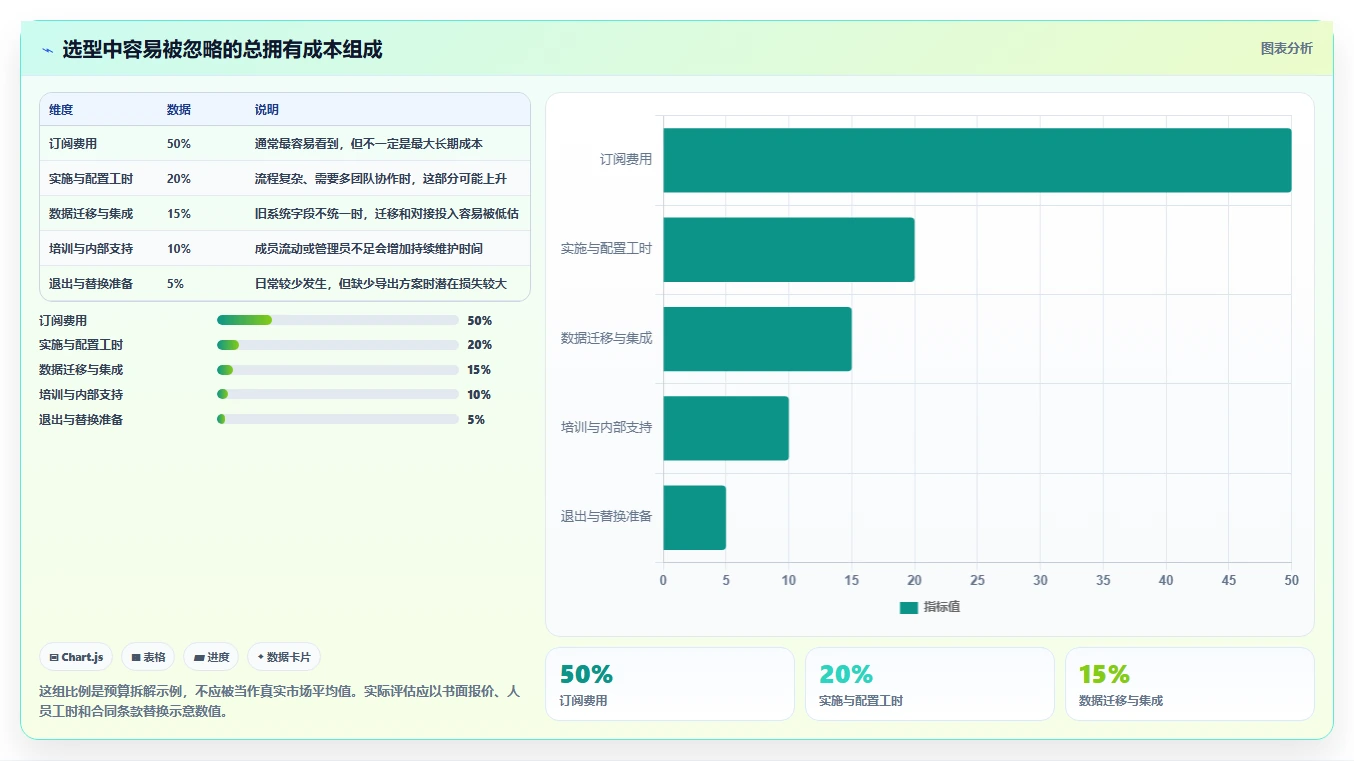The height and width of the screenshot is (761, 1354).
Task: Click the 50% progress value
Action: point(480,320)
